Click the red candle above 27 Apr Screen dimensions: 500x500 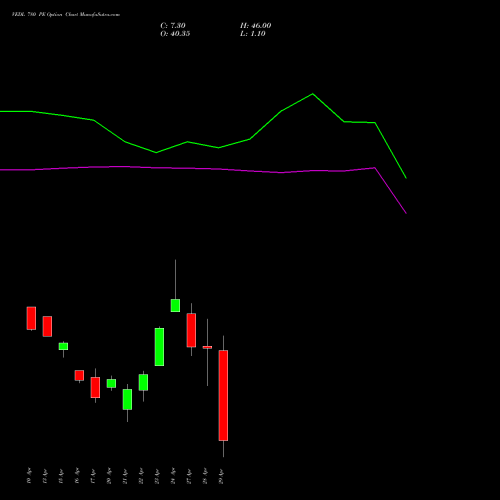191,330
